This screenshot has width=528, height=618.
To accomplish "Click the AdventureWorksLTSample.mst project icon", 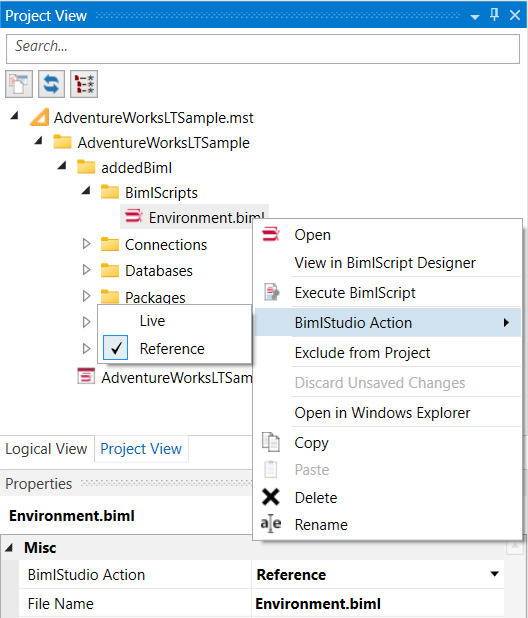I will pos(39,117).
